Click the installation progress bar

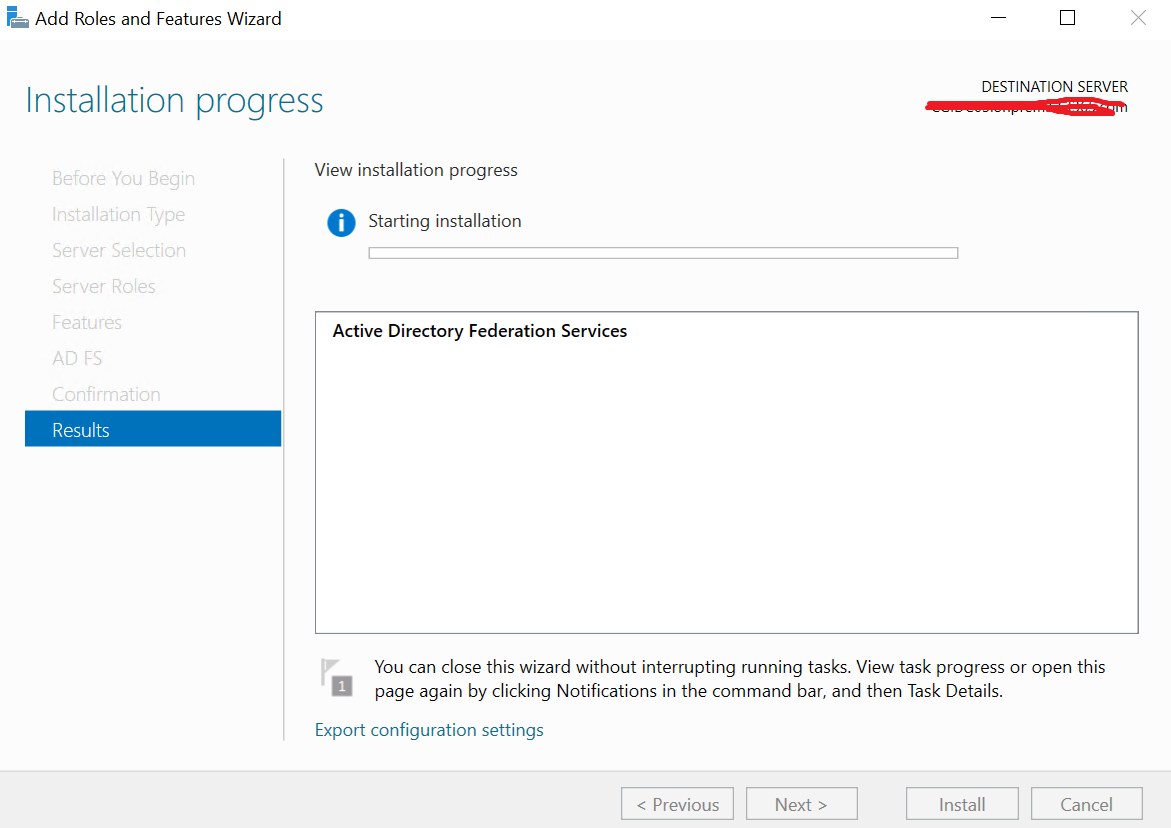tap(663, 253)
